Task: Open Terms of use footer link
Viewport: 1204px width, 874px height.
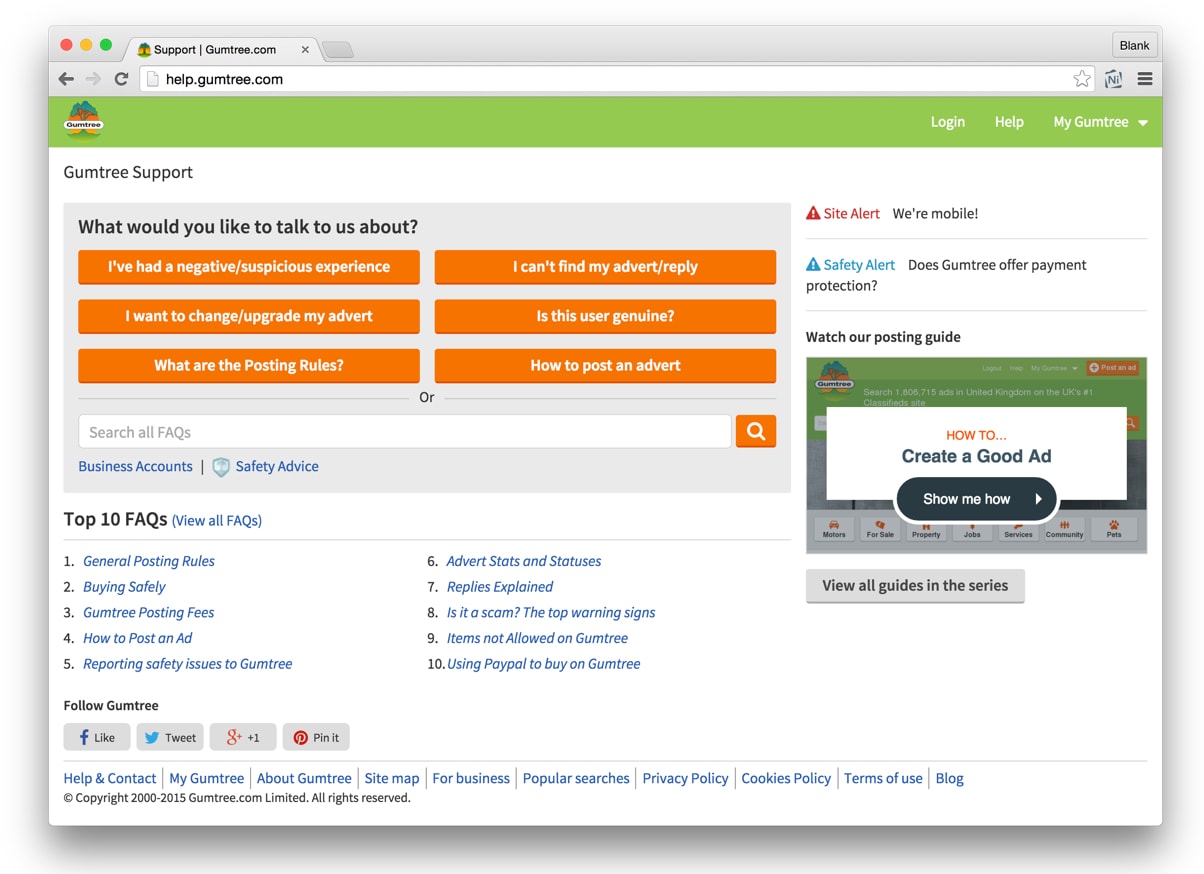Action: (883, 778)
